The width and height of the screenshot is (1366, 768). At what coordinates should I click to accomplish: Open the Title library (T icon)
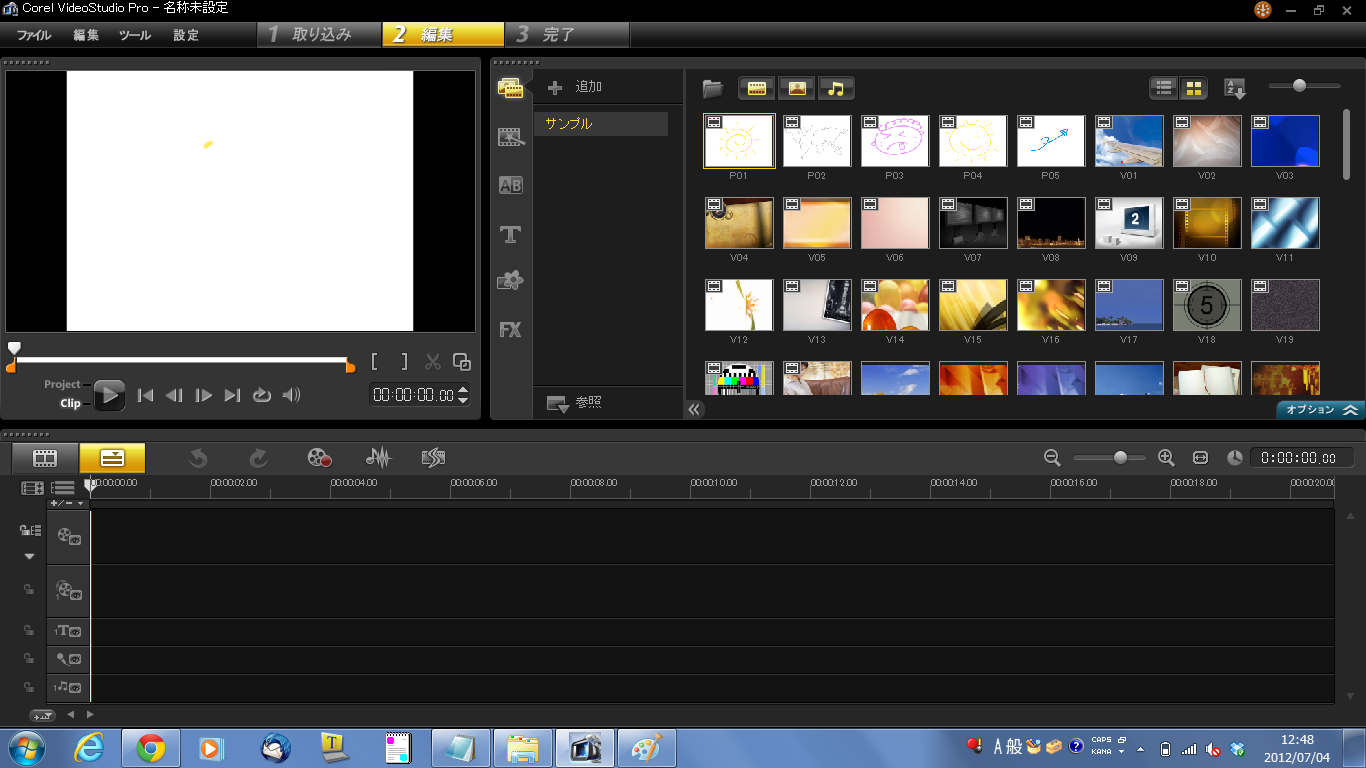tap(511, 234)
